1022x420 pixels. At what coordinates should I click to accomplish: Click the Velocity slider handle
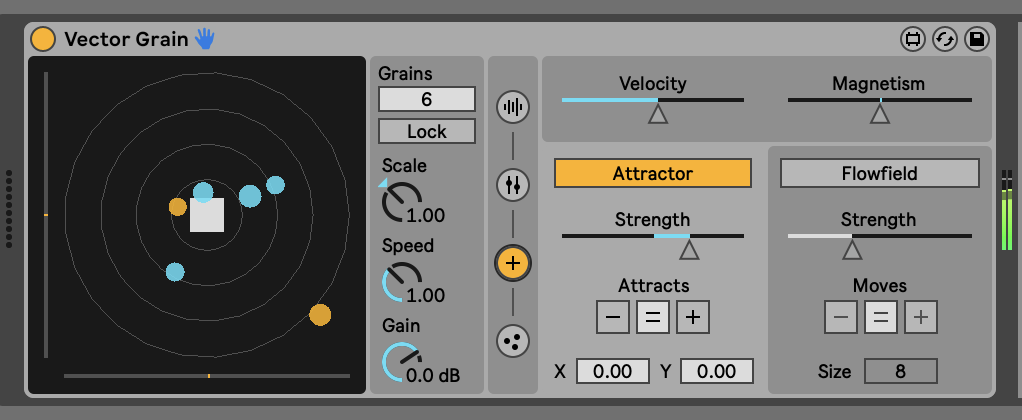658,113
